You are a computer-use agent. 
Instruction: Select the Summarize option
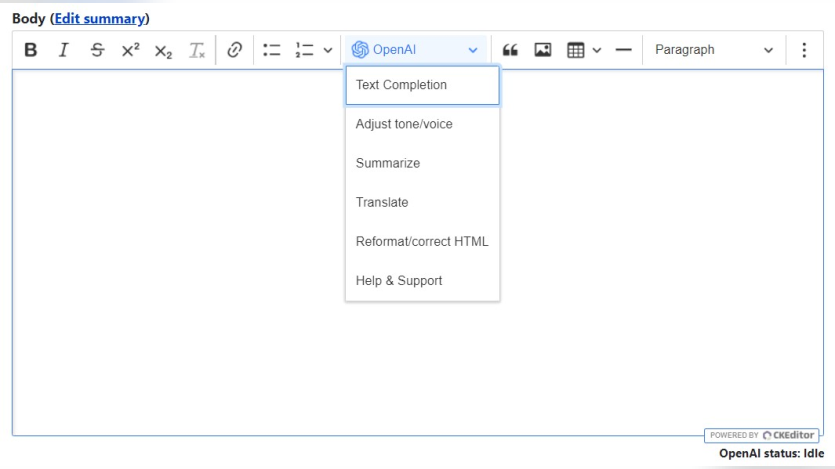[x=422, y=163]
